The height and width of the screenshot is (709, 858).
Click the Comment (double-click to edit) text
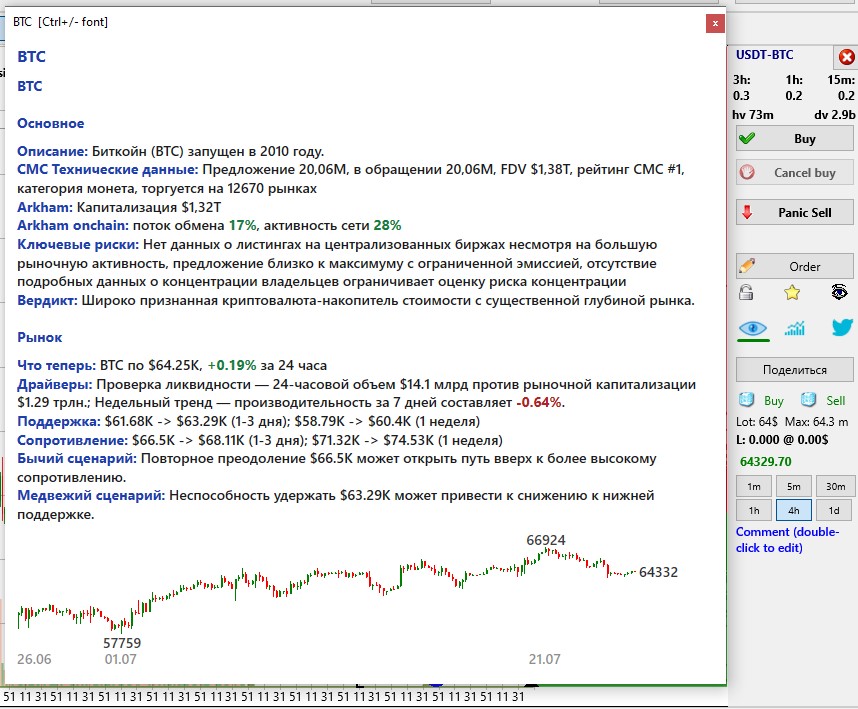click(787, 539)
